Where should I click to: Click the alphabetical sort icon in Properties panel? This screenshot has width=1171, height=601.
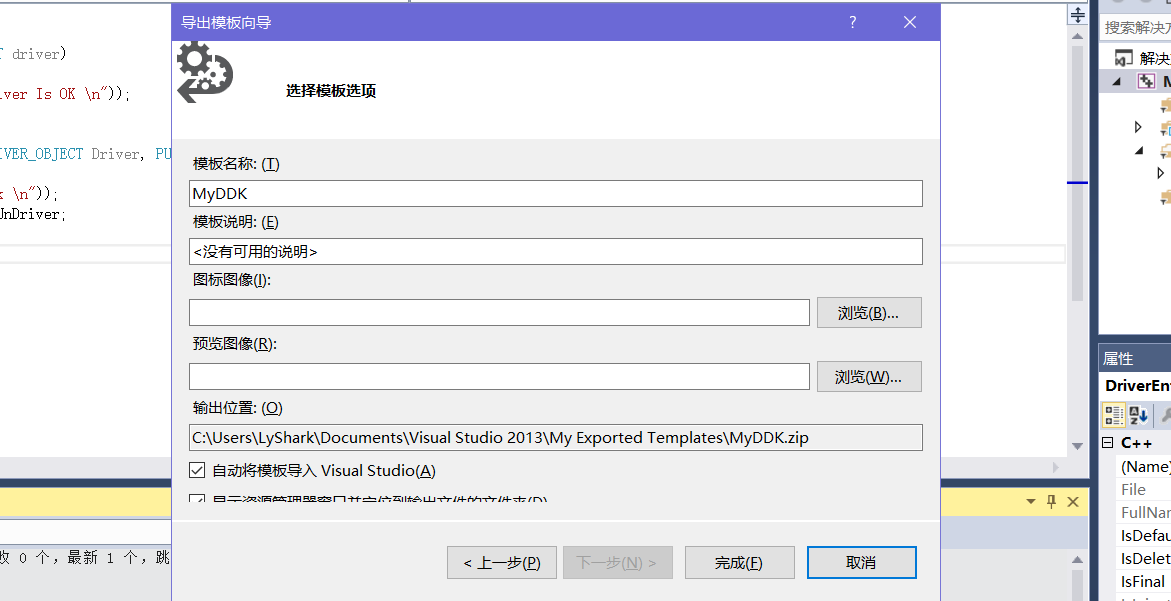coord(1137,415)
